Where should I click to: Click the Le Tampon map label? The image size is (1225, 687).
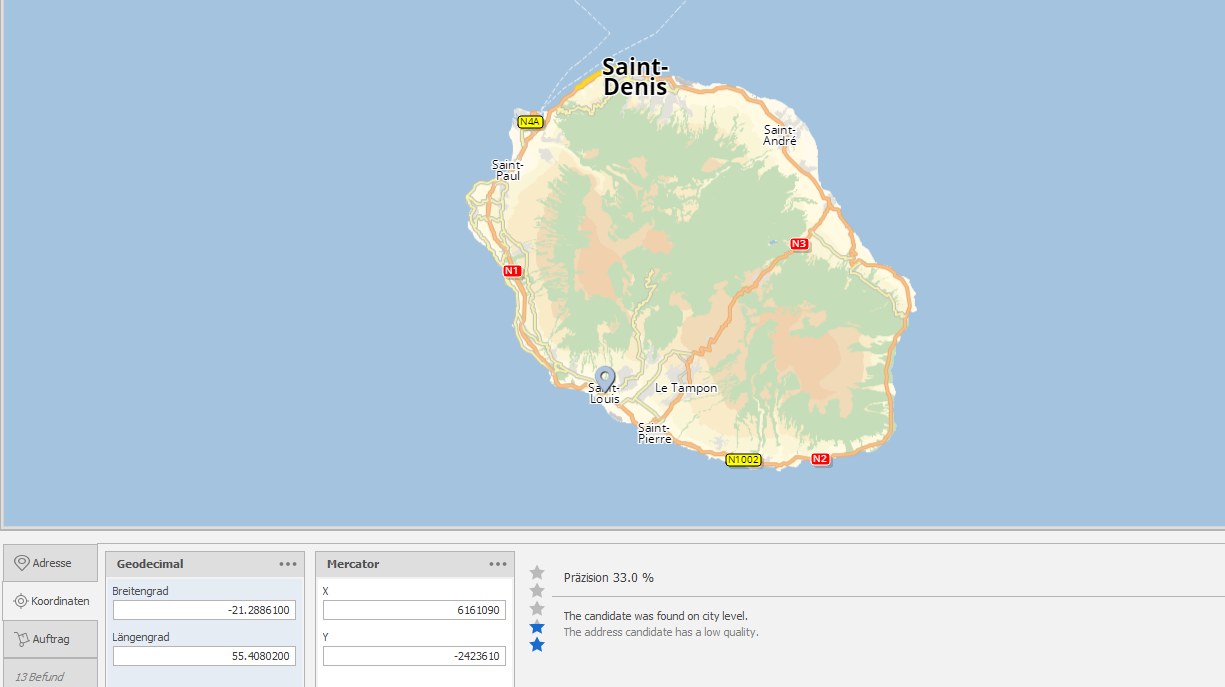pos(686,388)
